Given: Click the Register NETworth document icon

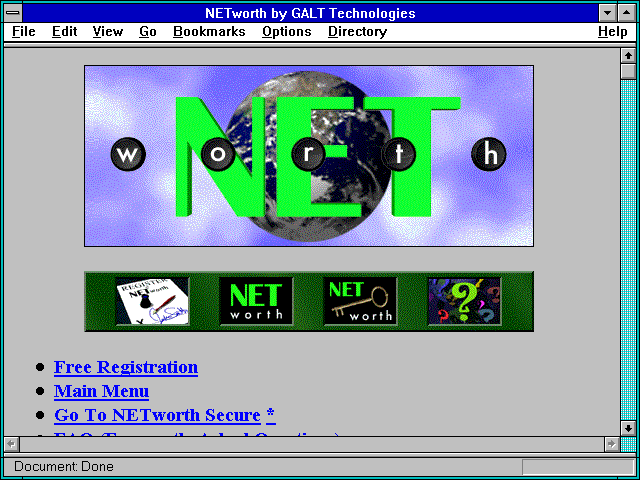Looking at the screenshot, I should (x=152, y=301).
